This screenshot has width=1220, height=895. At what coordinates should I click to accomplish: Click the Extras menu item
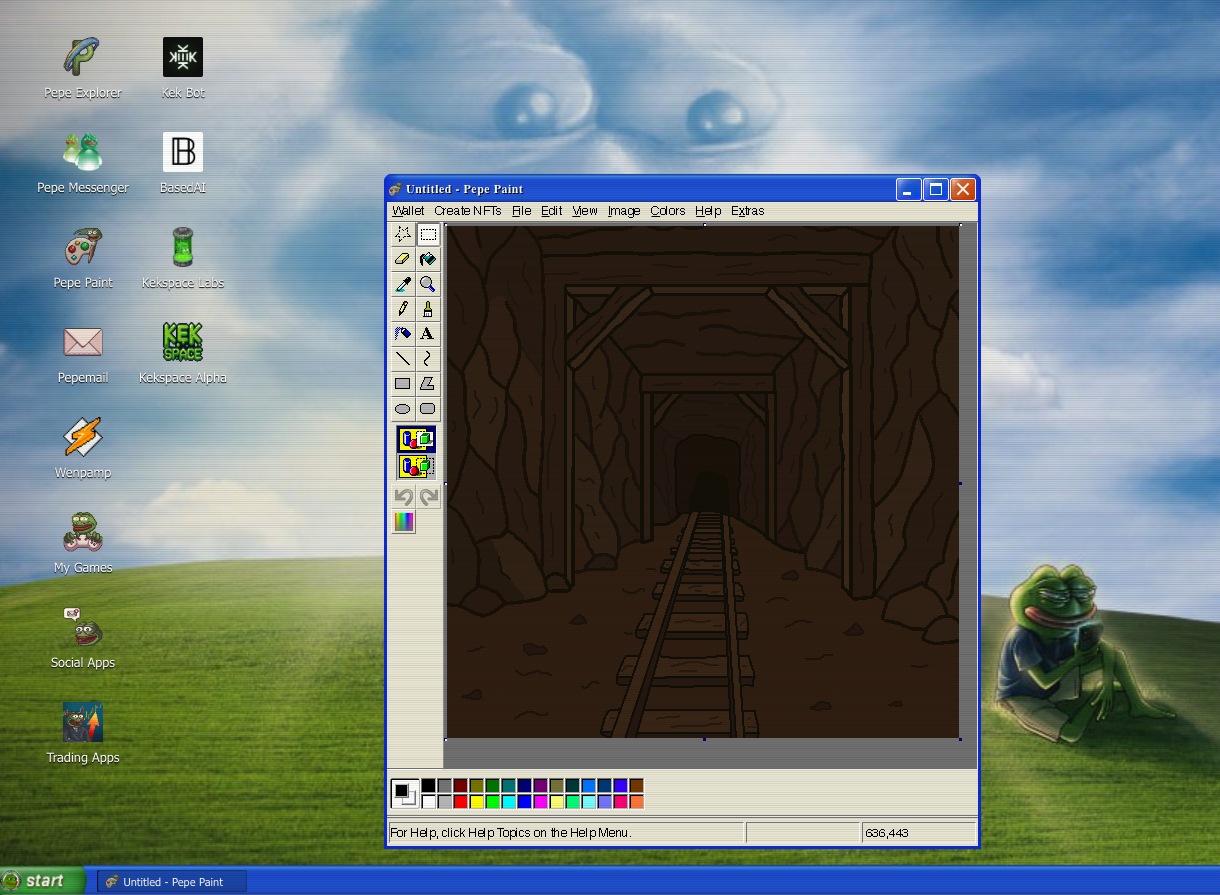click(x=747, y=211)
